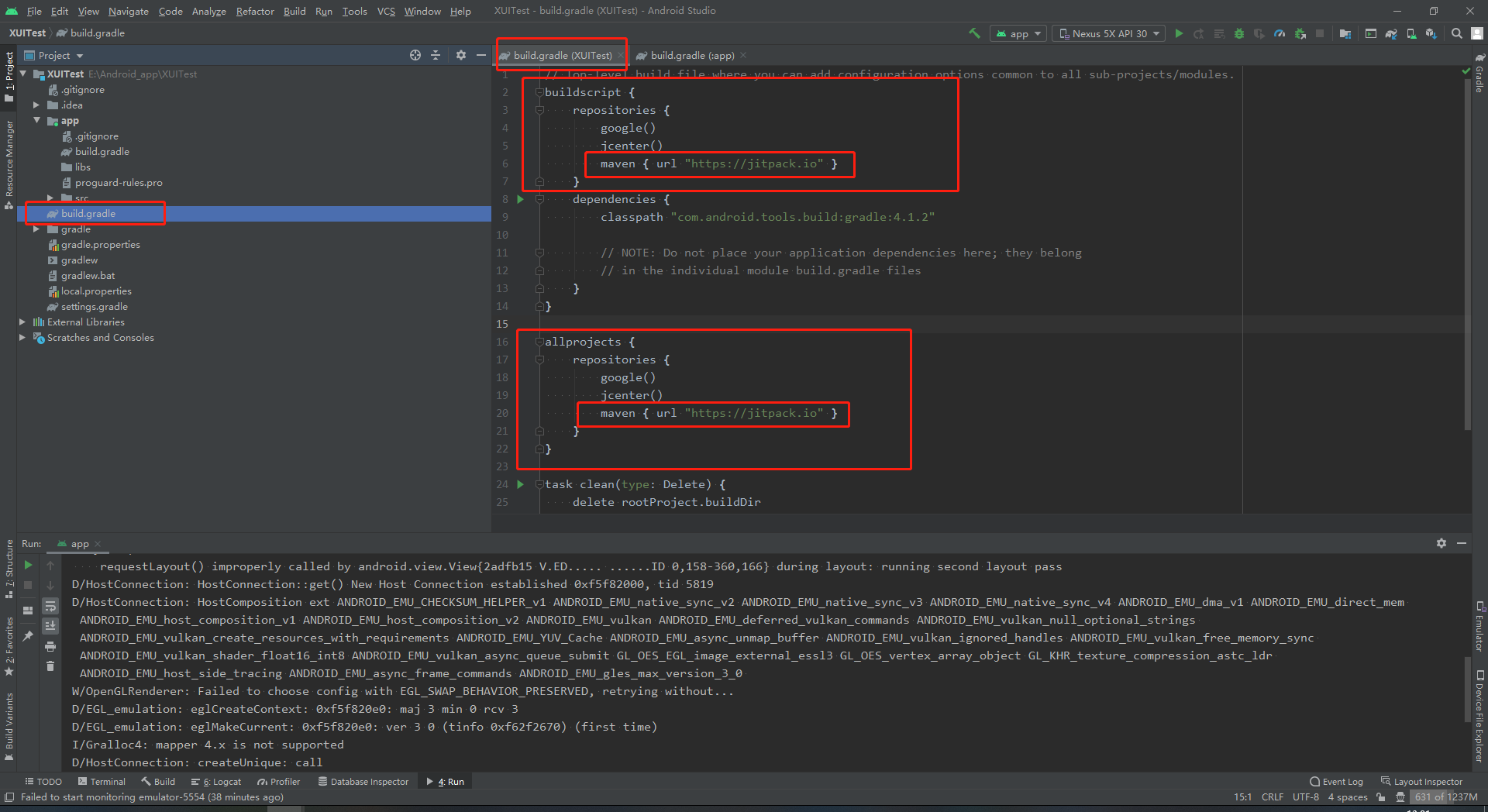Click the Attach Debugger to Process icon
This screenshot has height=812, width=1488.
[x=1300, y=33]
